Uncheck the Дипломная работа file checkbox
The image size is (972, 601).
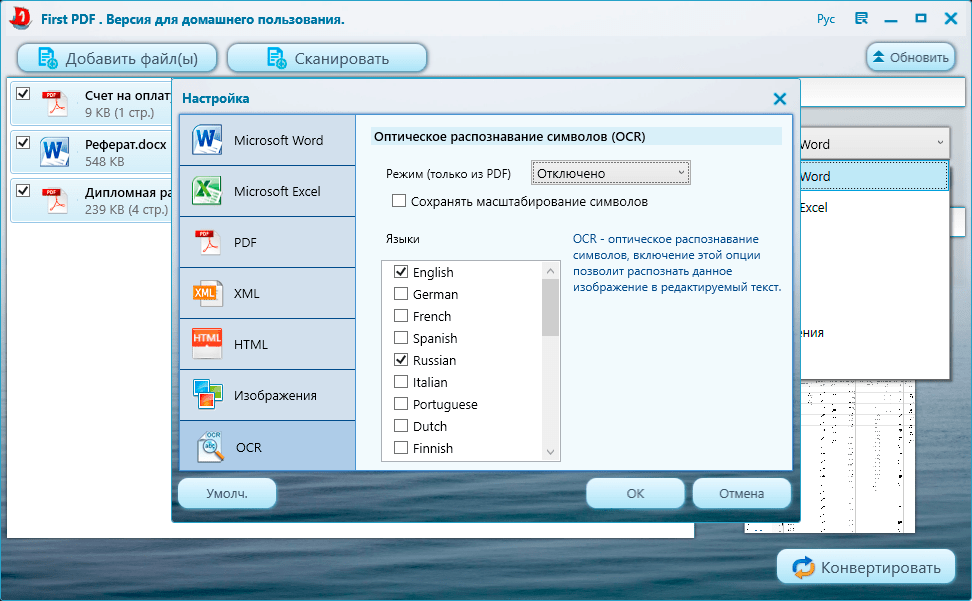(x=23, y=190)
